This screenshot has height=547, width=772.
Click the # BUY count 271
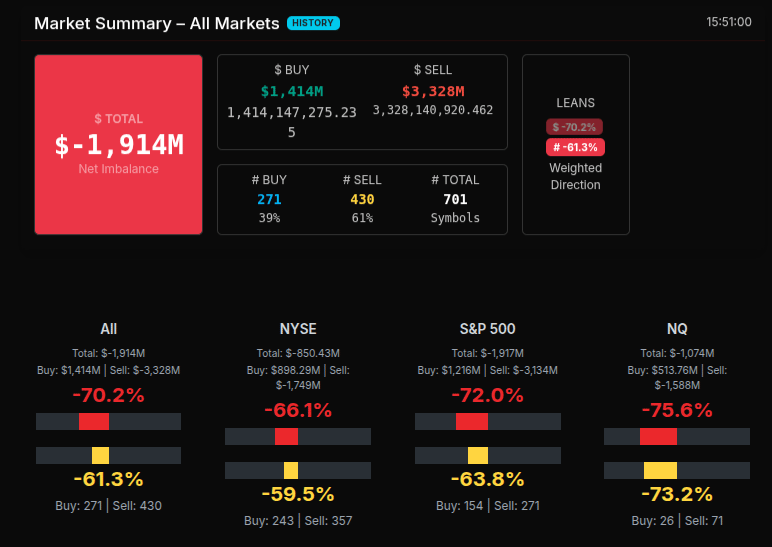(x=269, y=200)
